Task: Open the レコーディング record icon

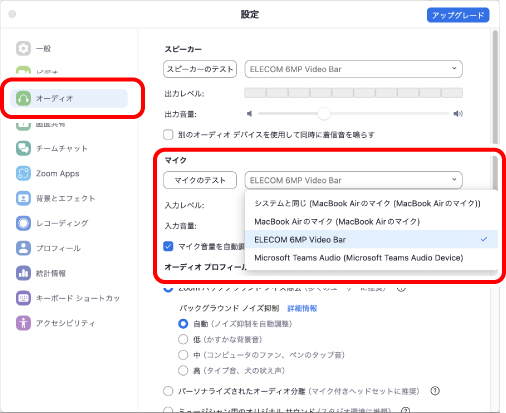Action: click(23, 223)
